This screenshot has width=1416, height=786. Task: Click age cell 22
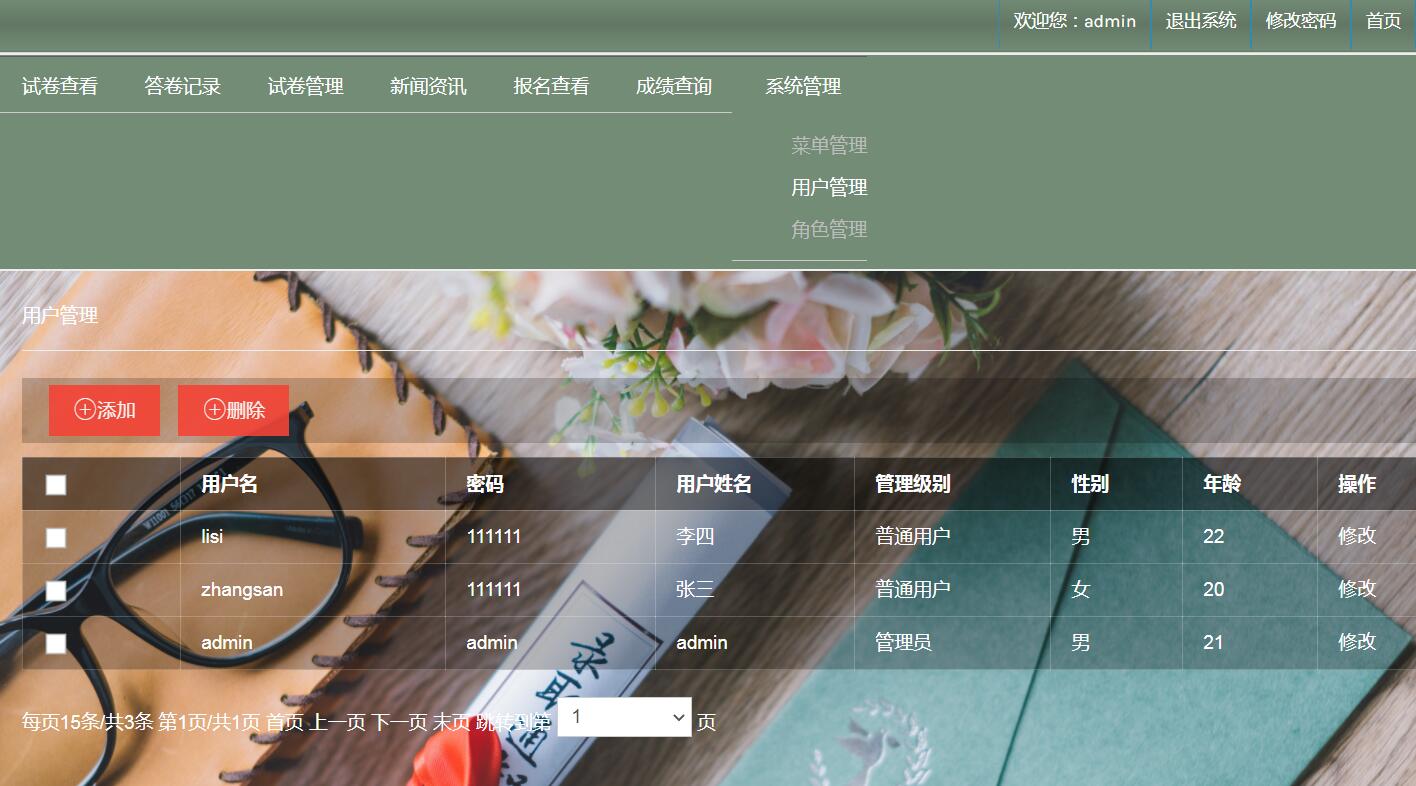(x=1214, y=537)
